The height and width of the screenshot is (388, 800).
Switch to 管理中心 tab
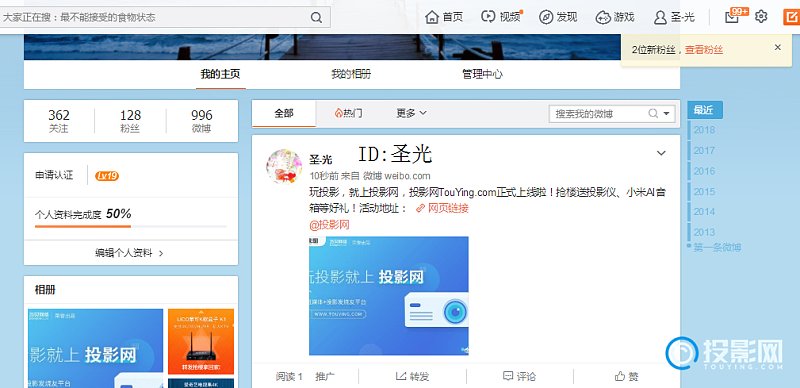[x=482, y=74]
